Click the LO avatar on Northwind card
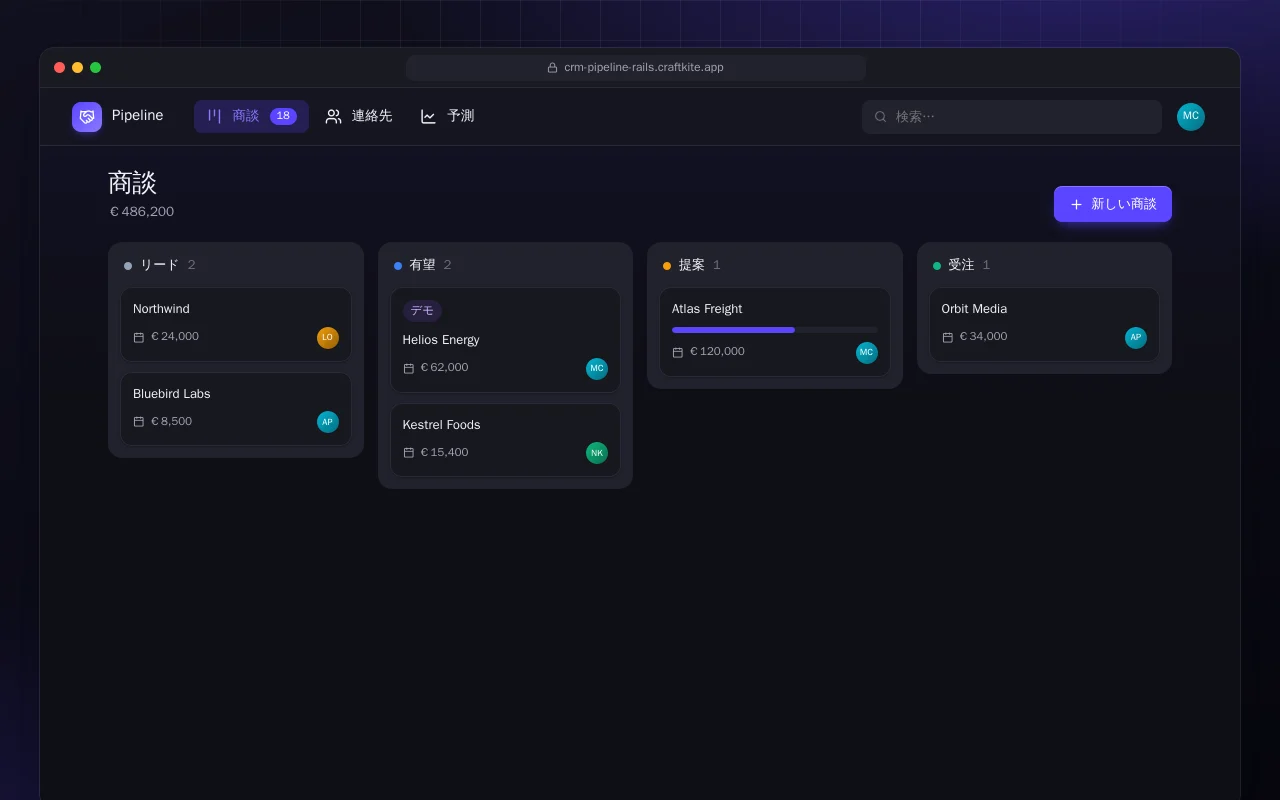Viewport: 1280px width, 800px height. (328, 338)
